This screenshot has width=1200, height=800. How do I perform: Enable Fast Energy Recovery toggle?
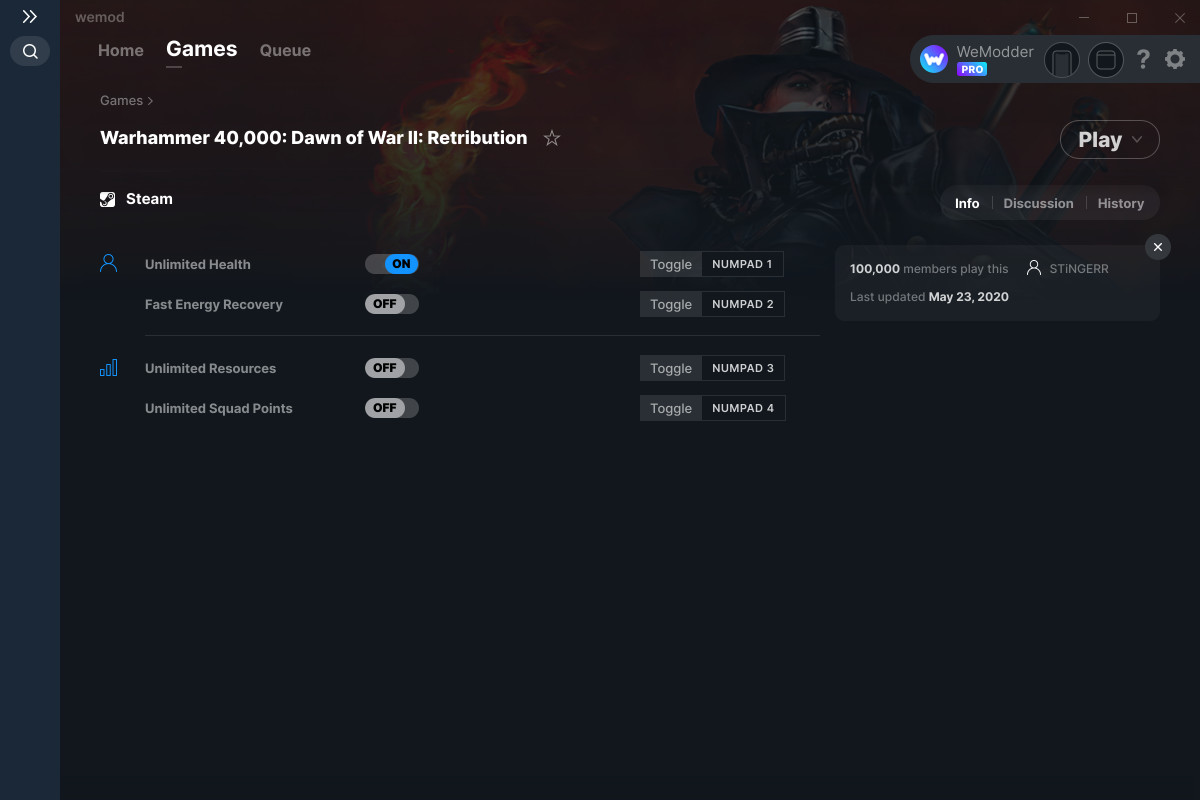click(392, 304)
